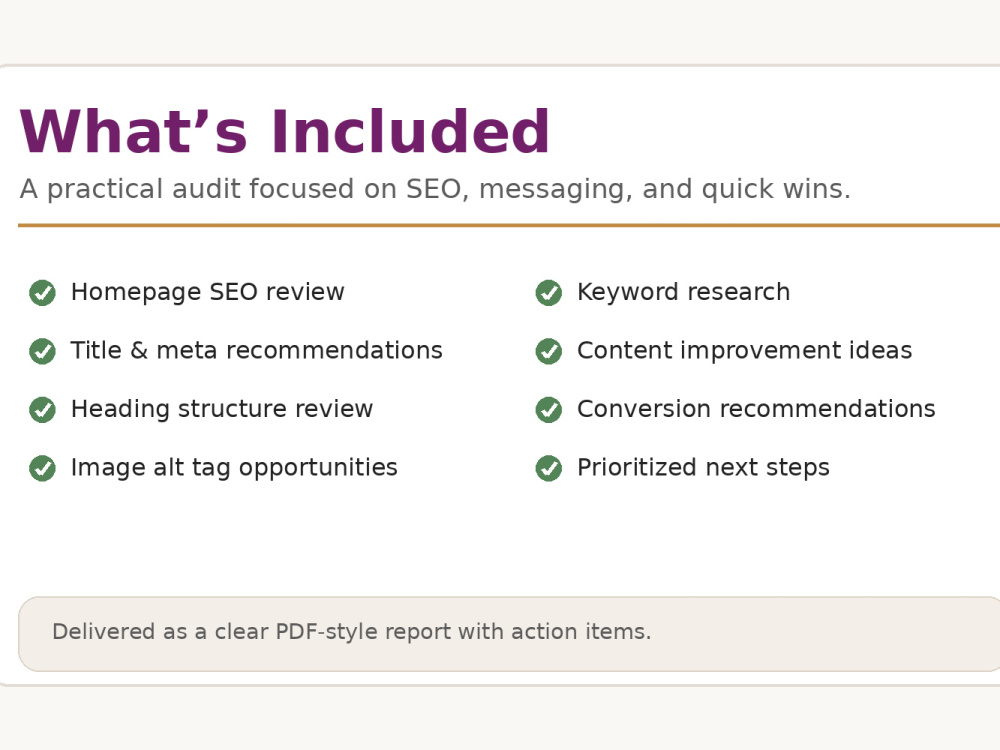Click the green check next to Heading structure review
This screenshot has width=1000, height=750.
pyautogui.click(x=42, y=409)
